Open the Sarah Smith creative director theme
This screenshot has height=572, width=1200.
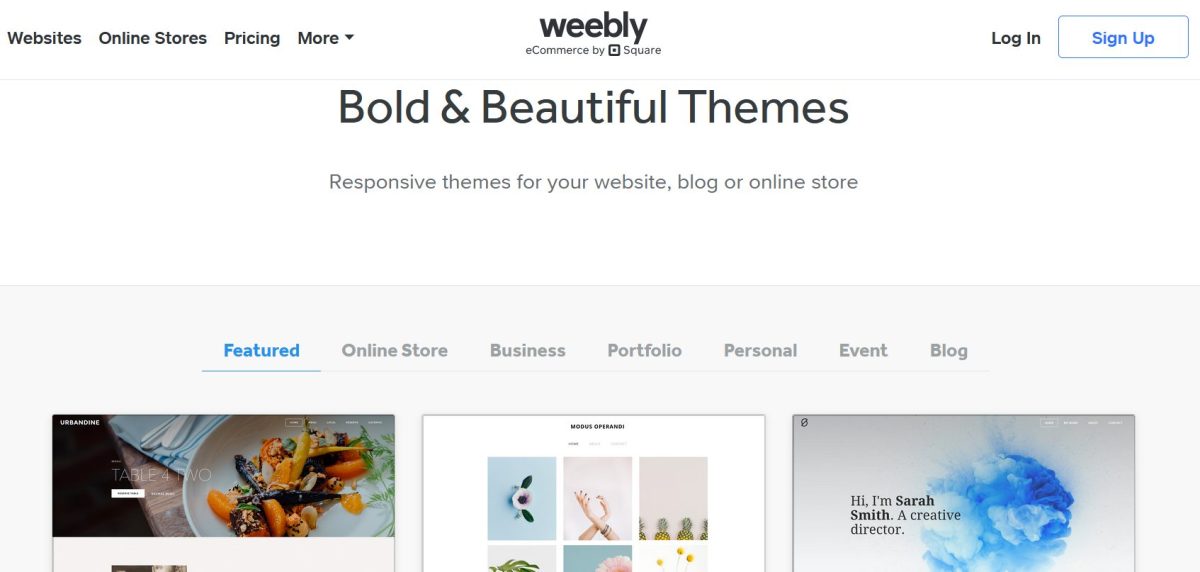click(x=963, y=492)
